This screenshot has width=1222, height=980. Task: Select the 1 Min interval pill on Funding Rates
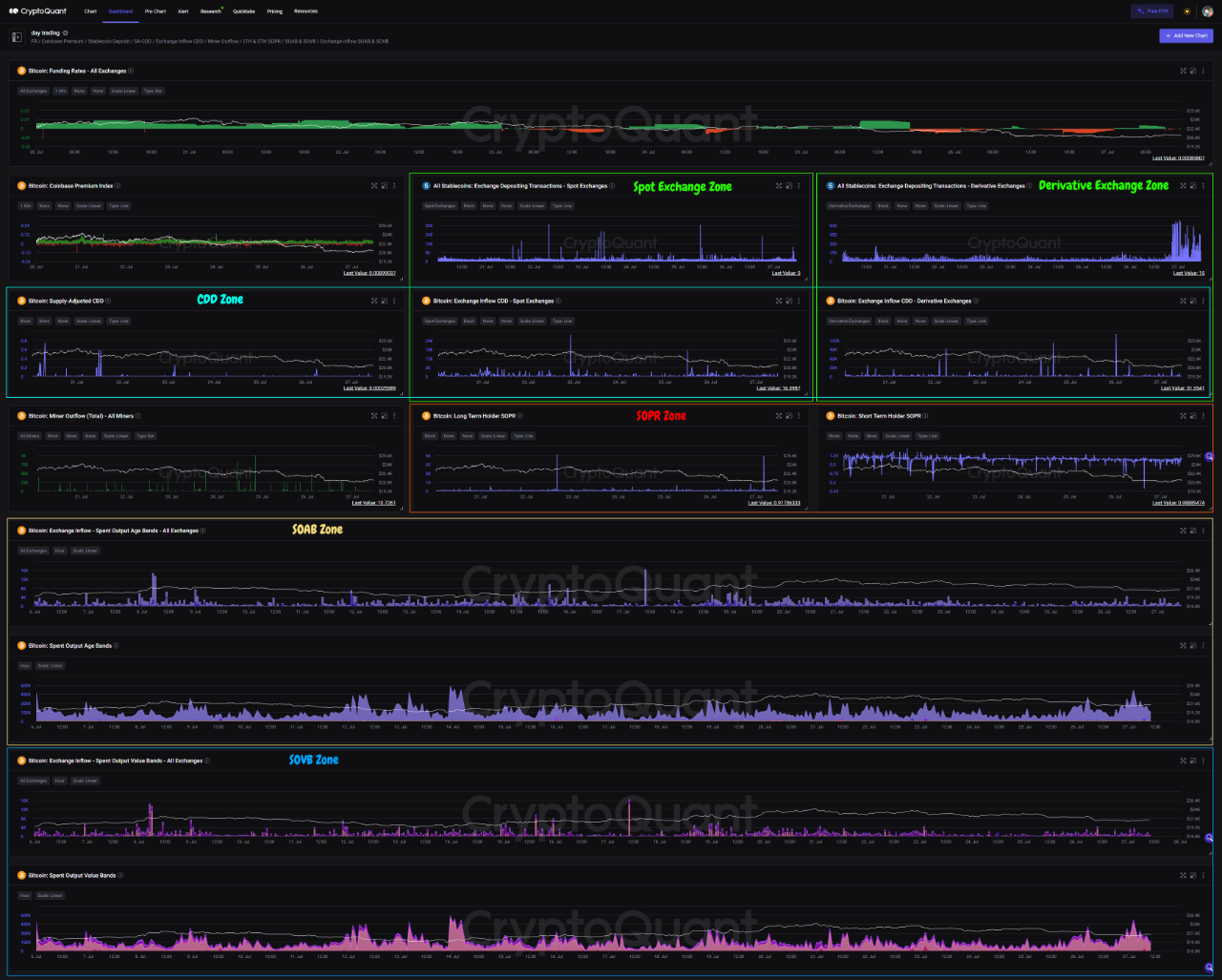(x=60, y=91)
